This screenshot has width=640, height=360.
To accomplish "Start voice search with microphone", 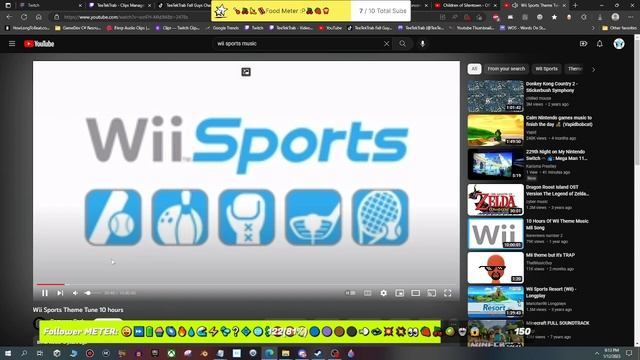I will coord(422,44).
